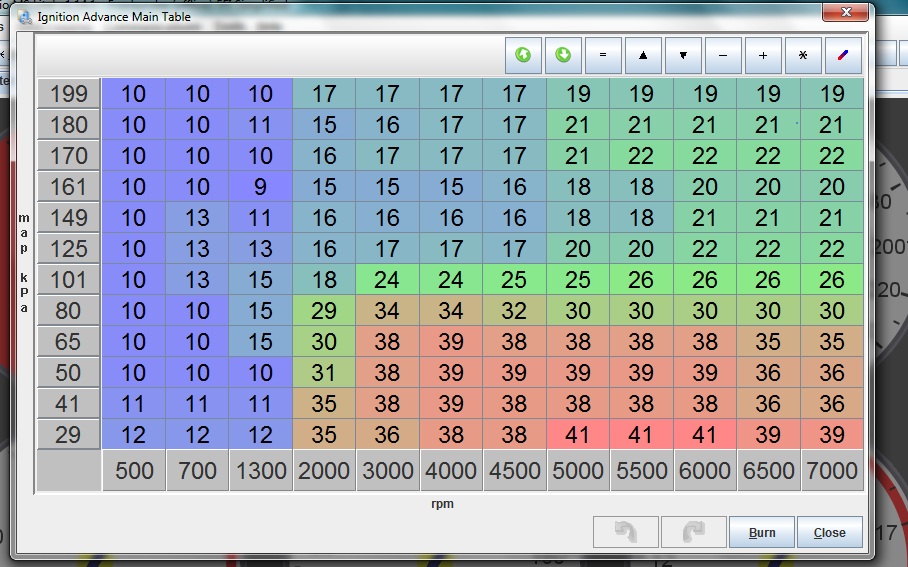Select cell 12 at 29 kPa, 500 rpm

(x=134, y=434)
